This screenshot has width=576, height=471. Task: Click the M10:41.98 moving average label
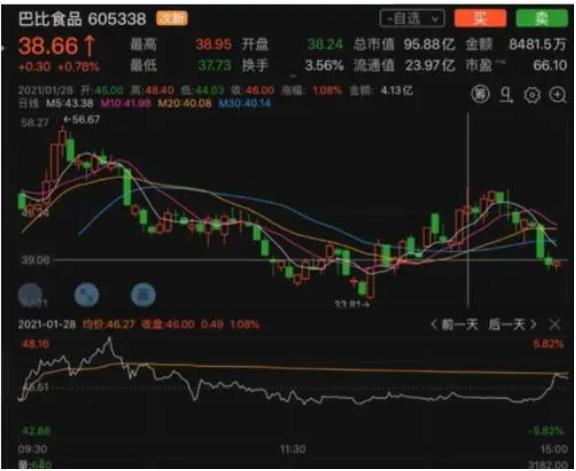(126, 103)
